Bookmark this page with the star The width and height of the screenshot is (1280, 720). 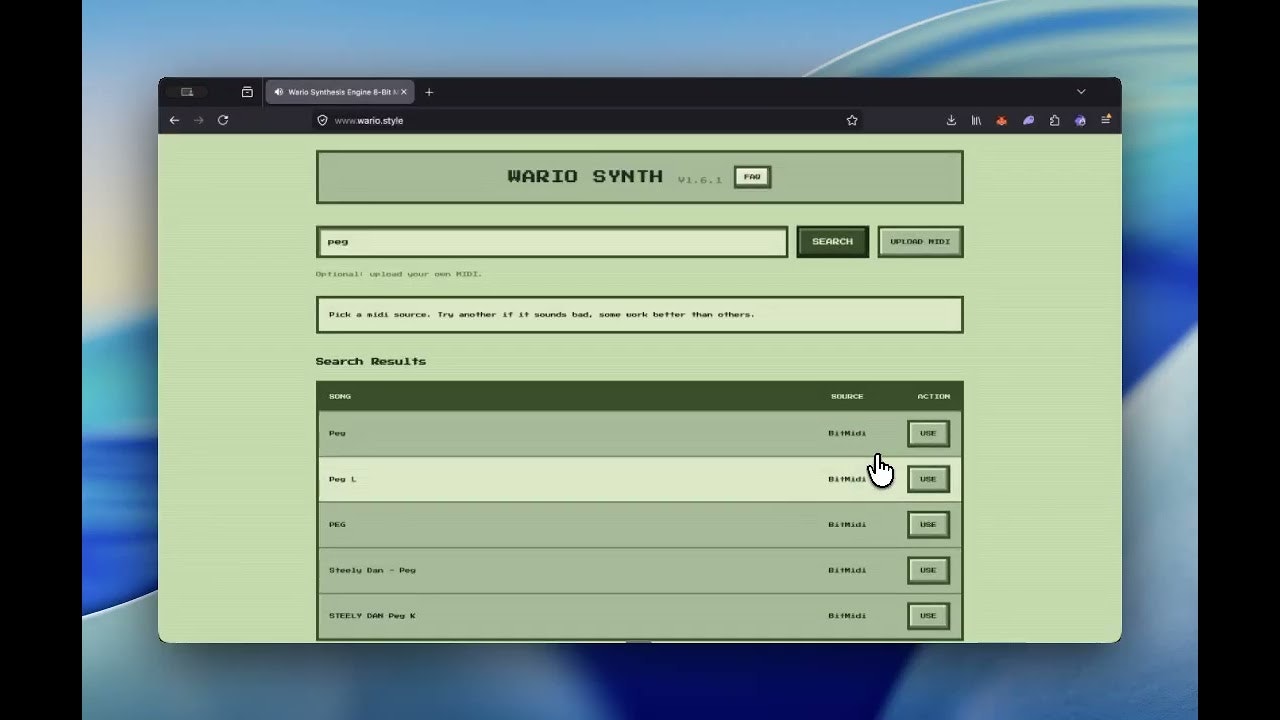click(852, 120)
